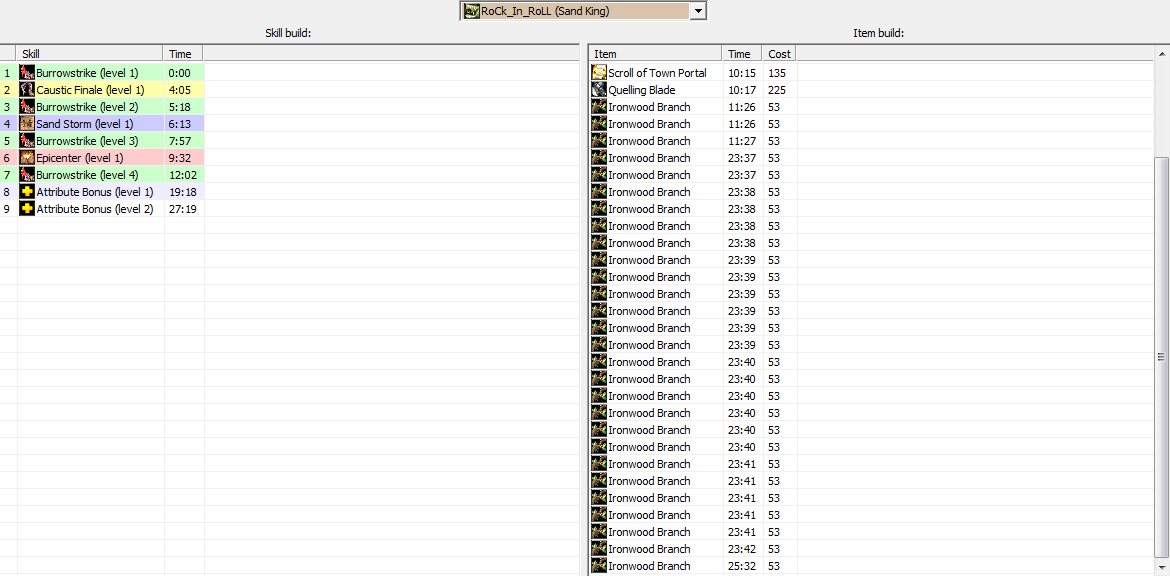The width and height of the screenshot is (1170, 576).
Task: Select the Attribute Bonus (level 2) row text
Action: pos(95,209)
